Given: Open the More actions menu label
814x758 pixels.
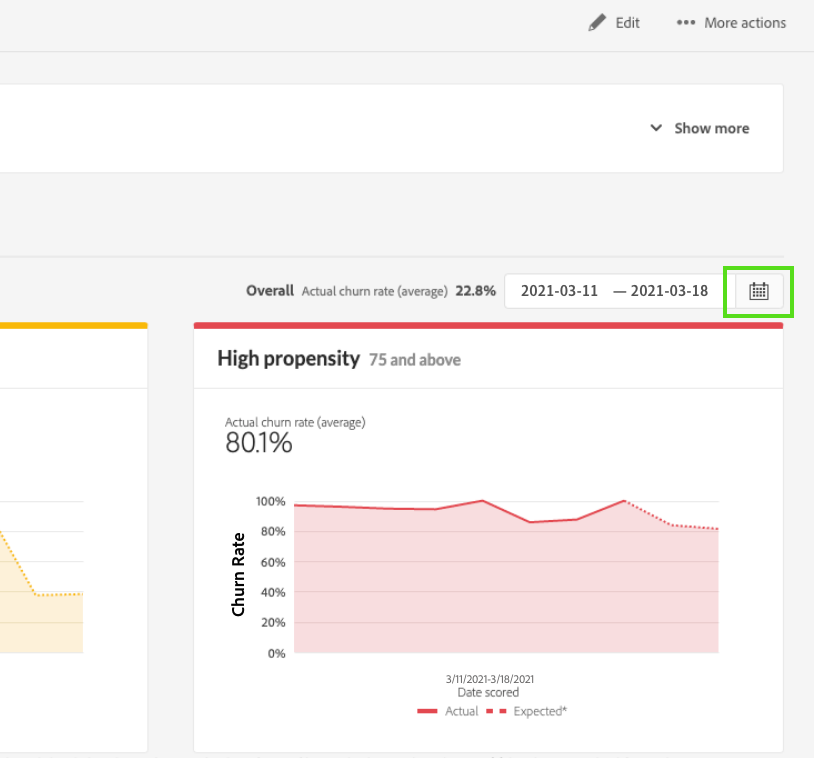Looking at the screenshot, I should (745, 23).
